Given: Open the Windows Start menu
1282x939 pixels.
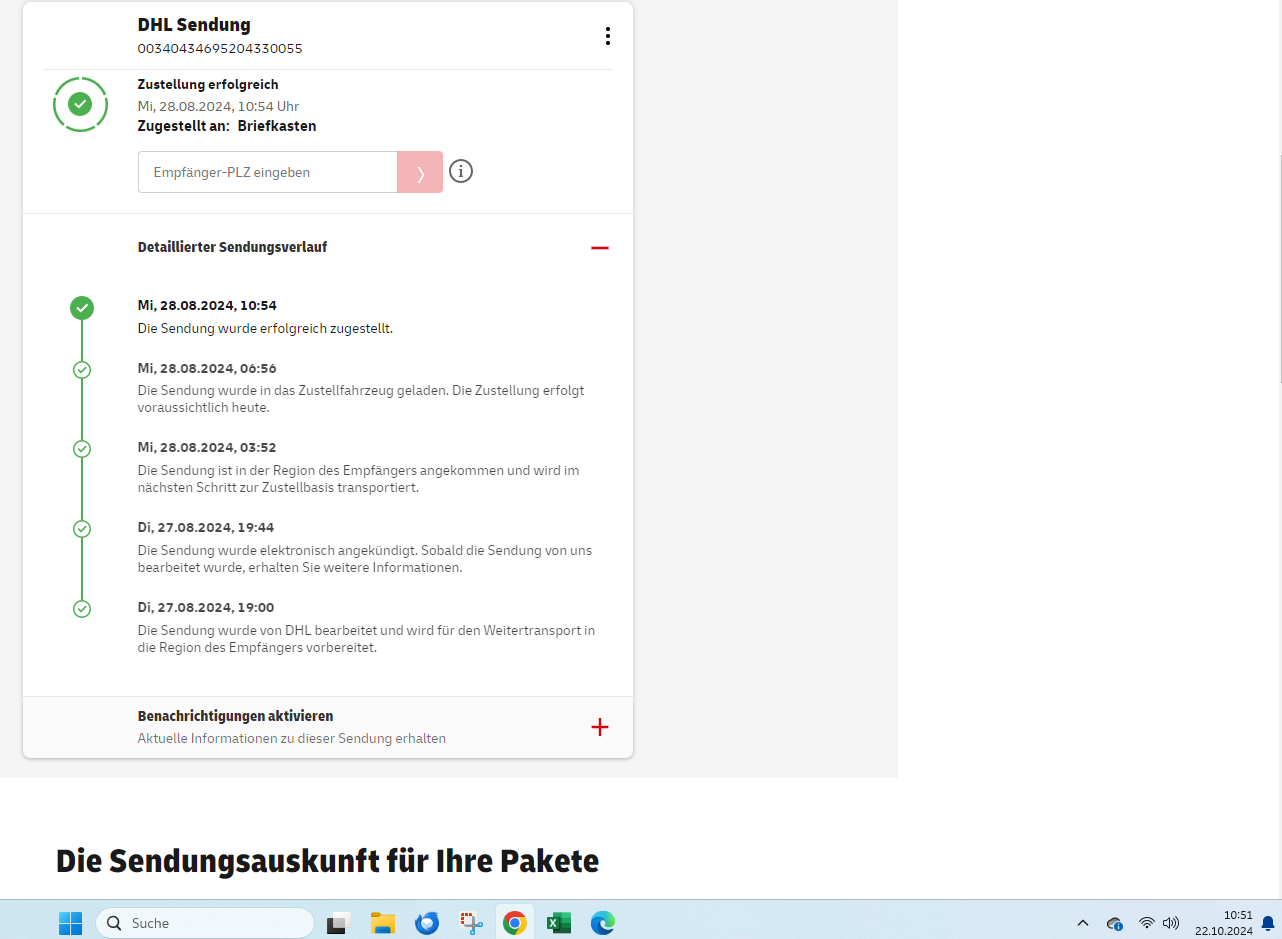Looking at the screenshot, I should [70, 923].
